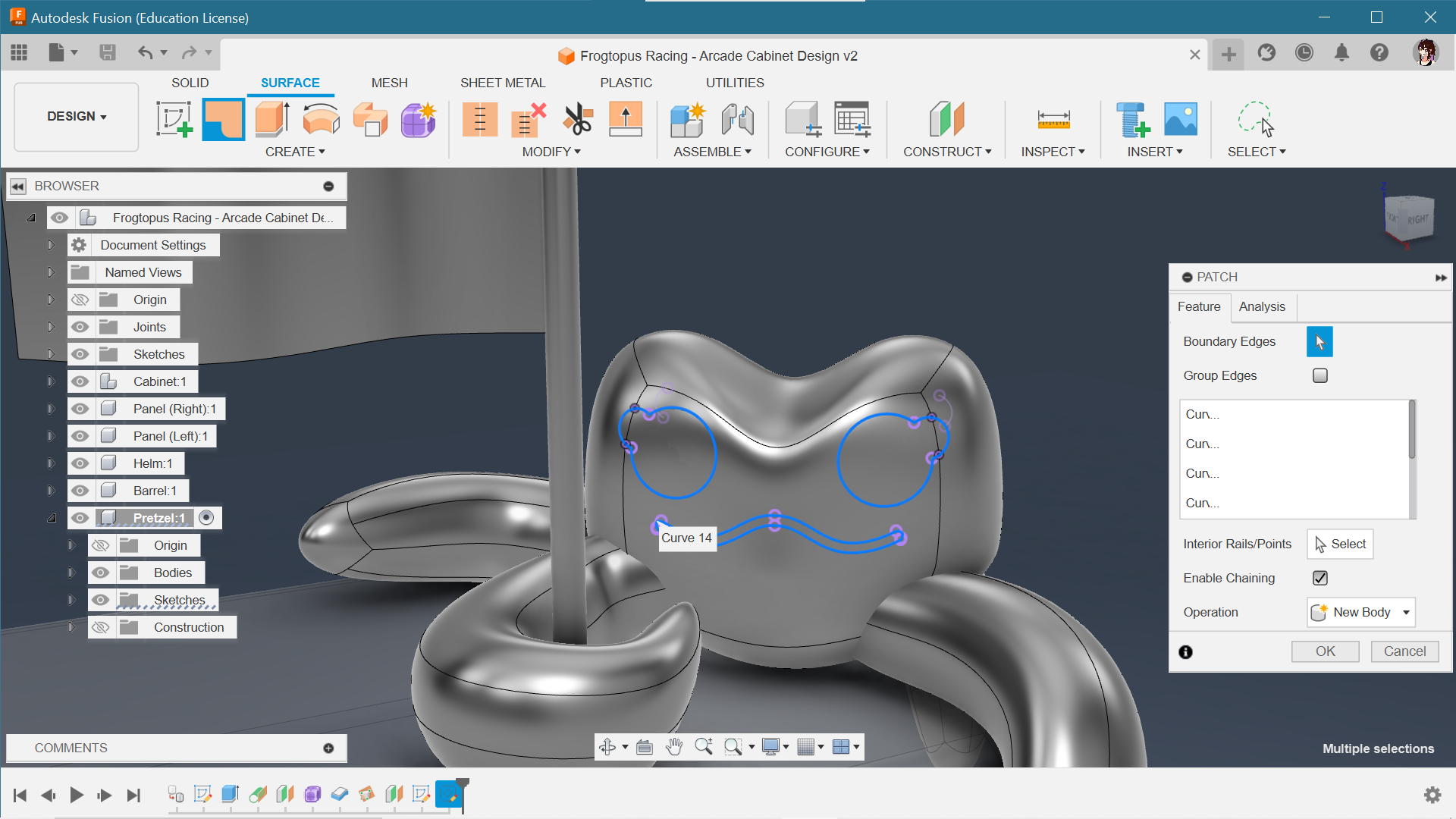Open the configuration Change Parameters table

coord(852,120)
